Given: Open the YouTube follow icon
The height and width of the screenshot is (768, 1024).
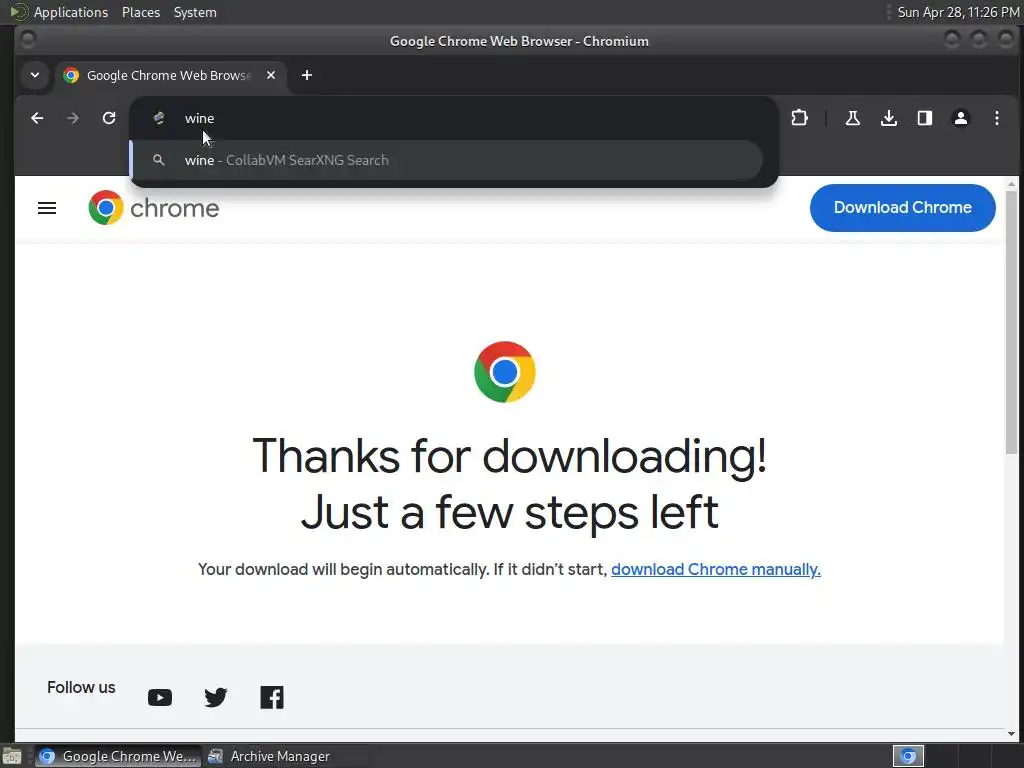Looking at the screenshot, I should (x=160, y=697).
